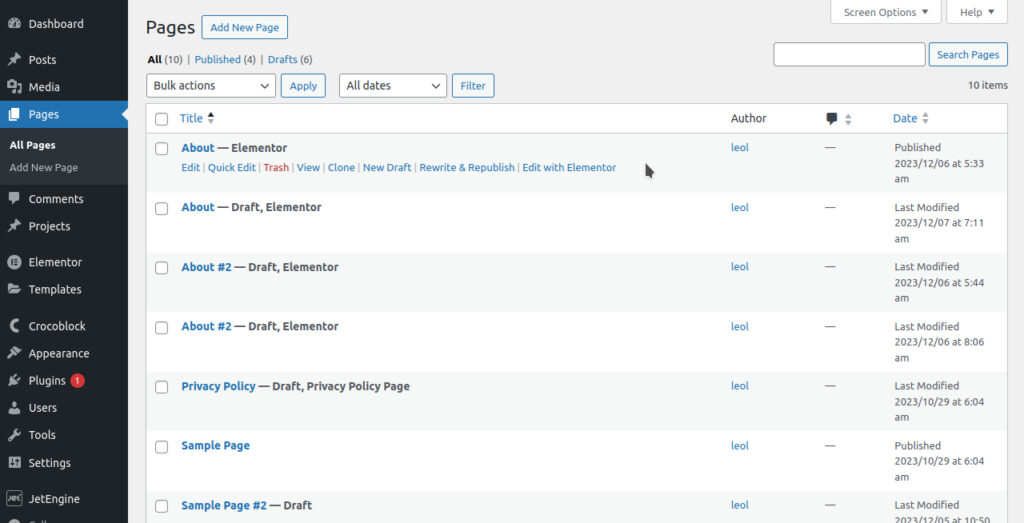Select the Sample Page row checkbox

[161, 447]
